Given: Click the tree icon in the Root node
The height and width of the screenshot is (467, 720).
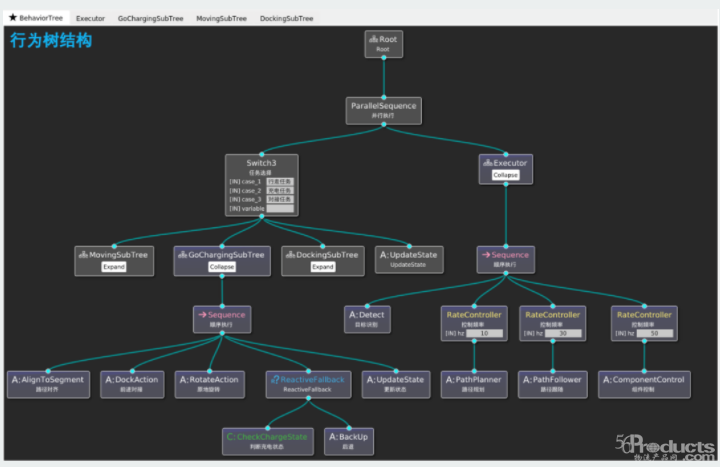Looking at the screenshot, I should 374,39.
